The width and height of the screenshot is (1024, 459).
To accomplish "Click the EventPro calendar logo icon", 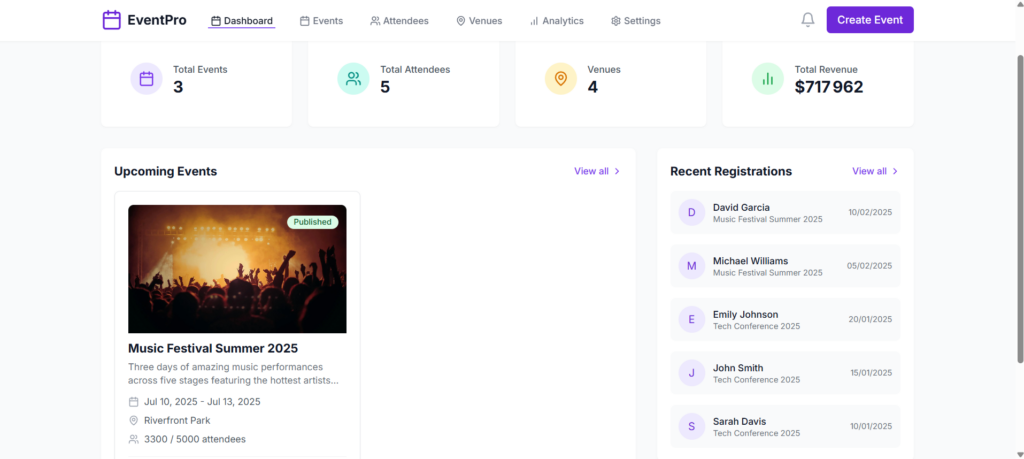I will coord(112,20).
